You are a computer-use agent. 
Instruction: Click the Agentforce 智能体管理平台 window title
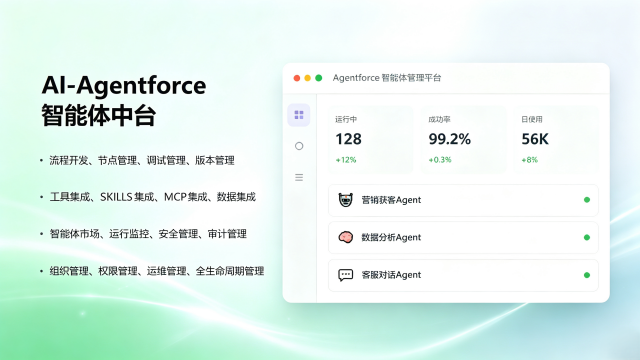click(387, 78)
